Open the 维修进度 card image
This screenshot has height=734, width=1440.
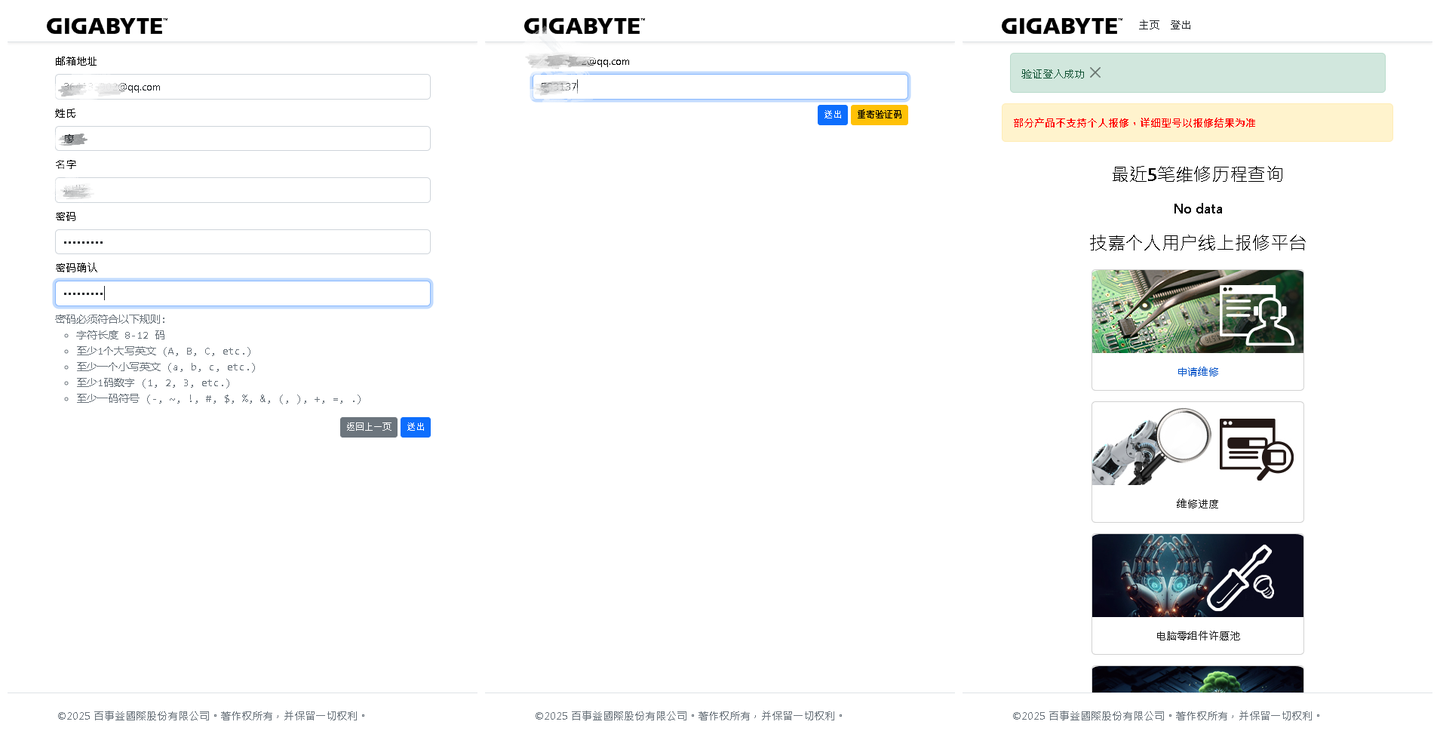[1197, 443]
